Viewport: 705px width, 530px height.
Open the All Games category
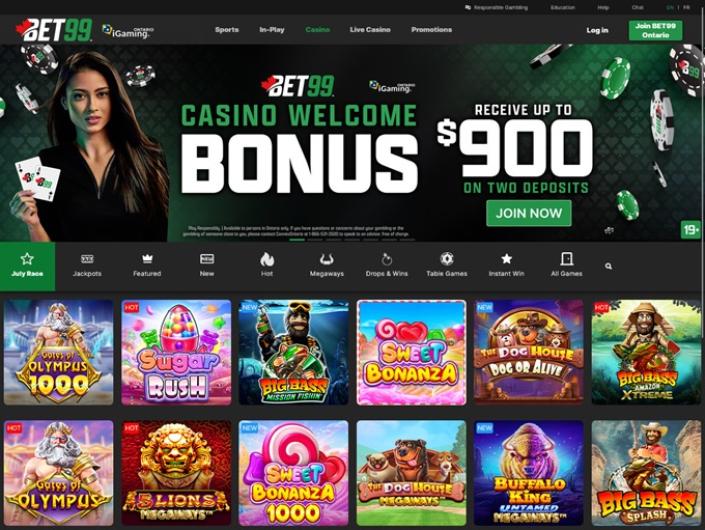pos(567,266)
